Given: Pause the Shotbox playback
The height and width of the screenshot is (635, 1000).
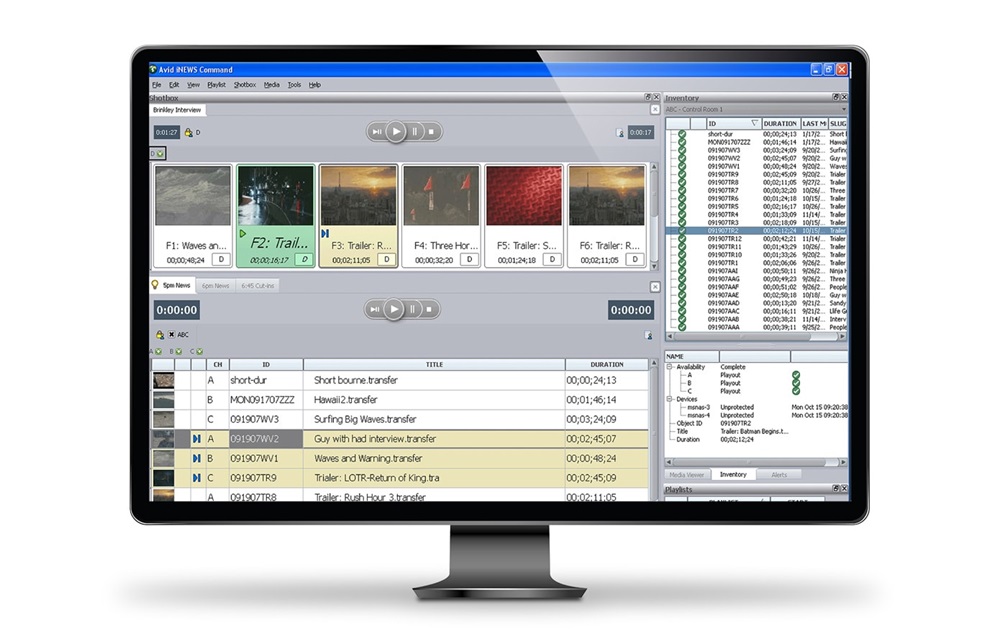Looking at the screenshot, I should click(415, 132).
